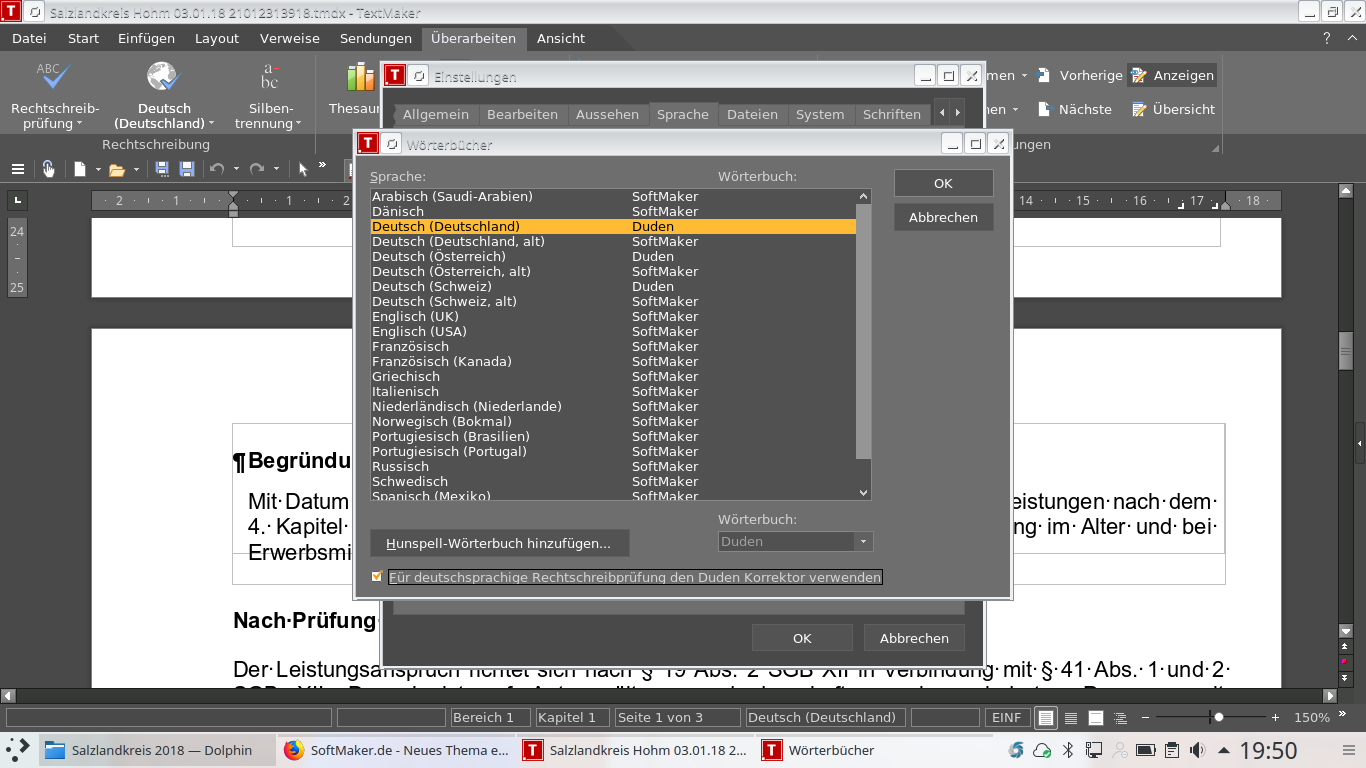Open the clipboard tray icon

coord(1171,750)
